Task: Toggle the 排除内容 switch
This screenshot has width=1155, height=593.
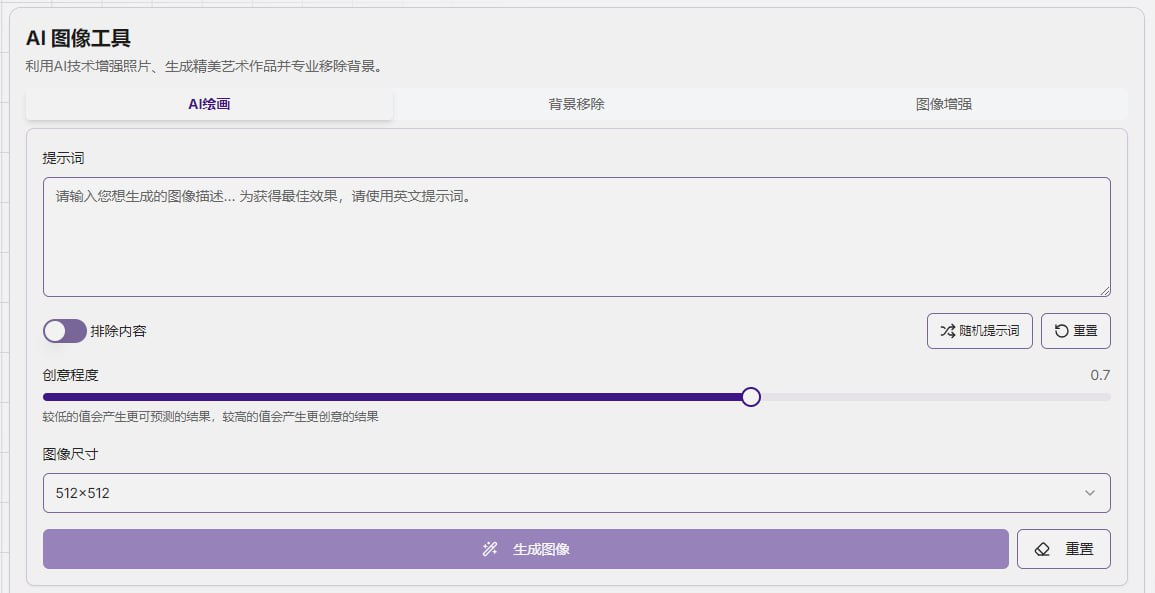Action: (65, 331)
